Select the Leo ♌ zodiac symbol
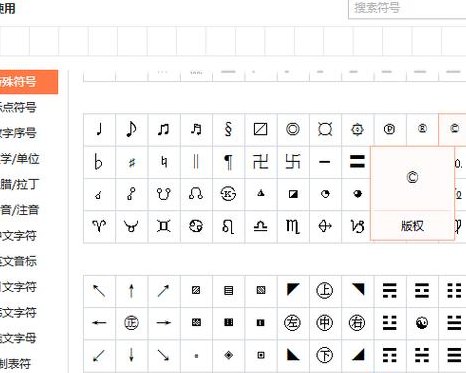The width and height of the screenshot is (466, 373). coord(228,226)
